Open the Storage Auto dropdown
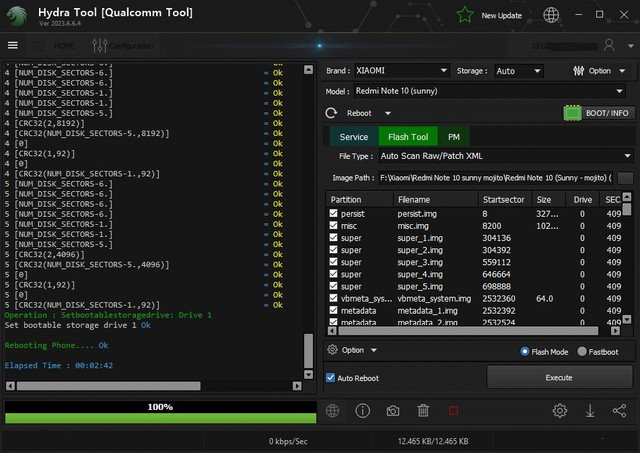640x453 pixels. (x=519, y=71)
